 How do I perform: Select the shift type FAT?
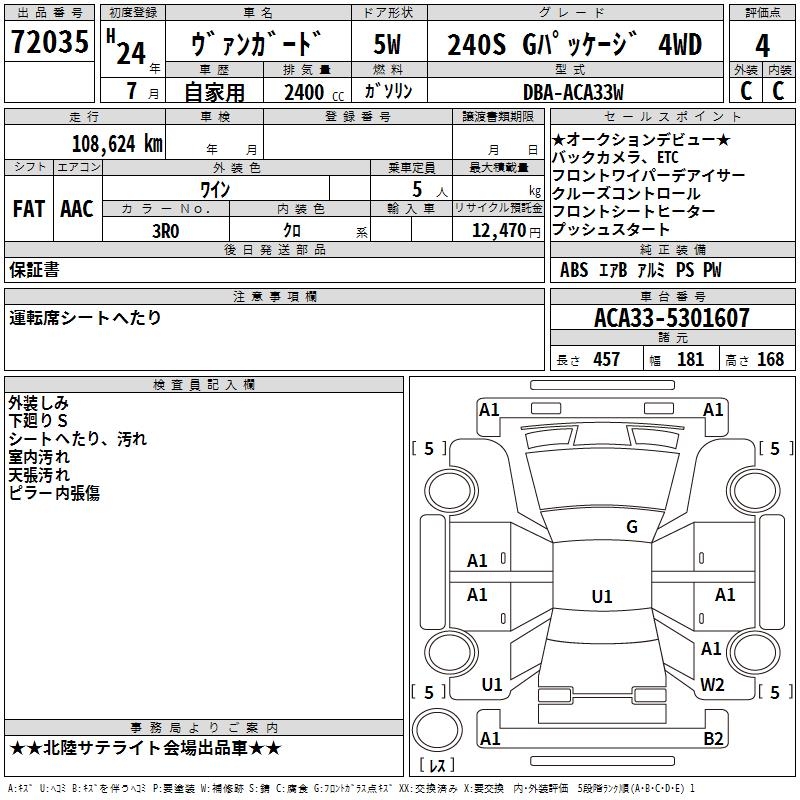coord(29,209)
